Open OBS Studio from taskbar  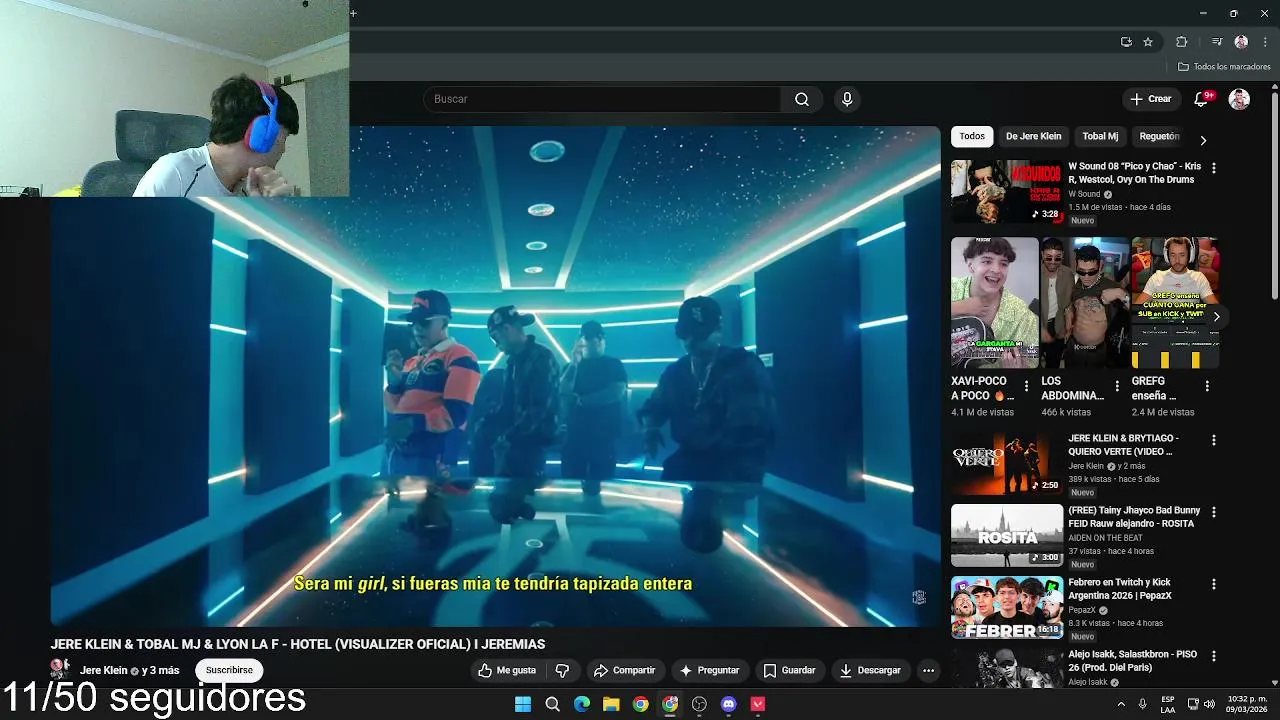pyautogui.click(x=699, y=704)
